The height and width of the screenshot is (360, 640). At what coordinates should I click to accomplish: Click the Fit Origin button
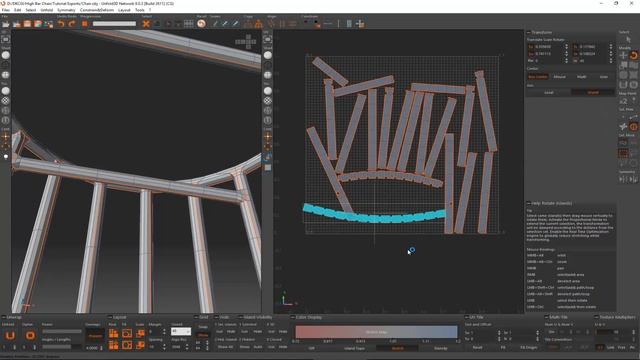[529, 347]
